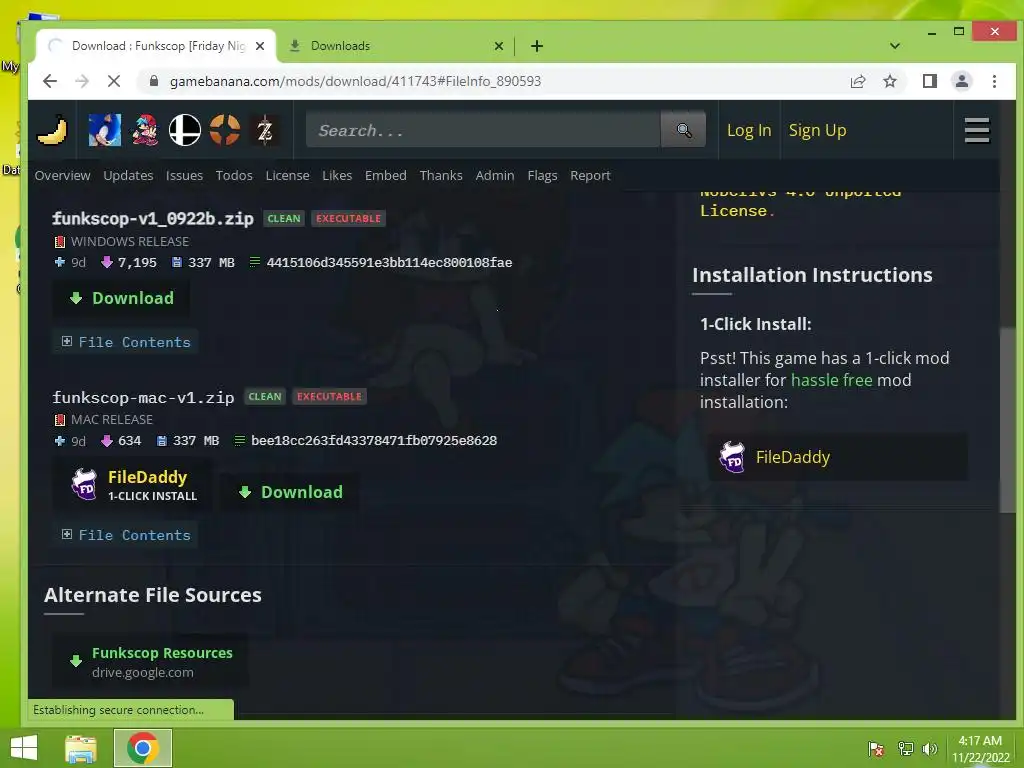Open the Zelda game icon beside Search
The width and height of the screenshot is (1024, 768).
264,130
